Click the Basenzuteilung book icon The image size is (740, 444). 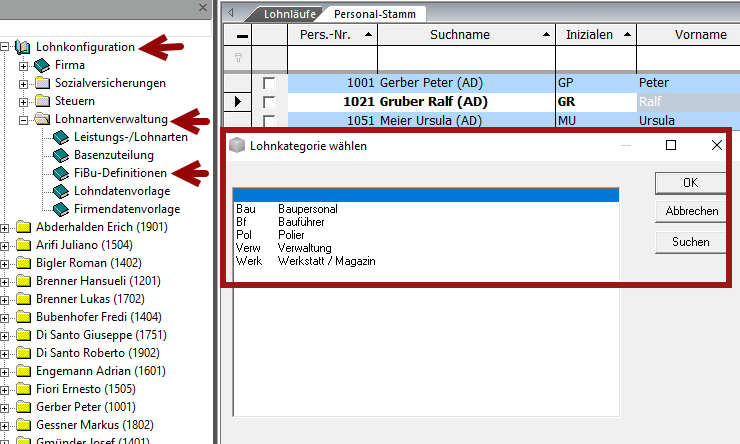pos(60,155)
